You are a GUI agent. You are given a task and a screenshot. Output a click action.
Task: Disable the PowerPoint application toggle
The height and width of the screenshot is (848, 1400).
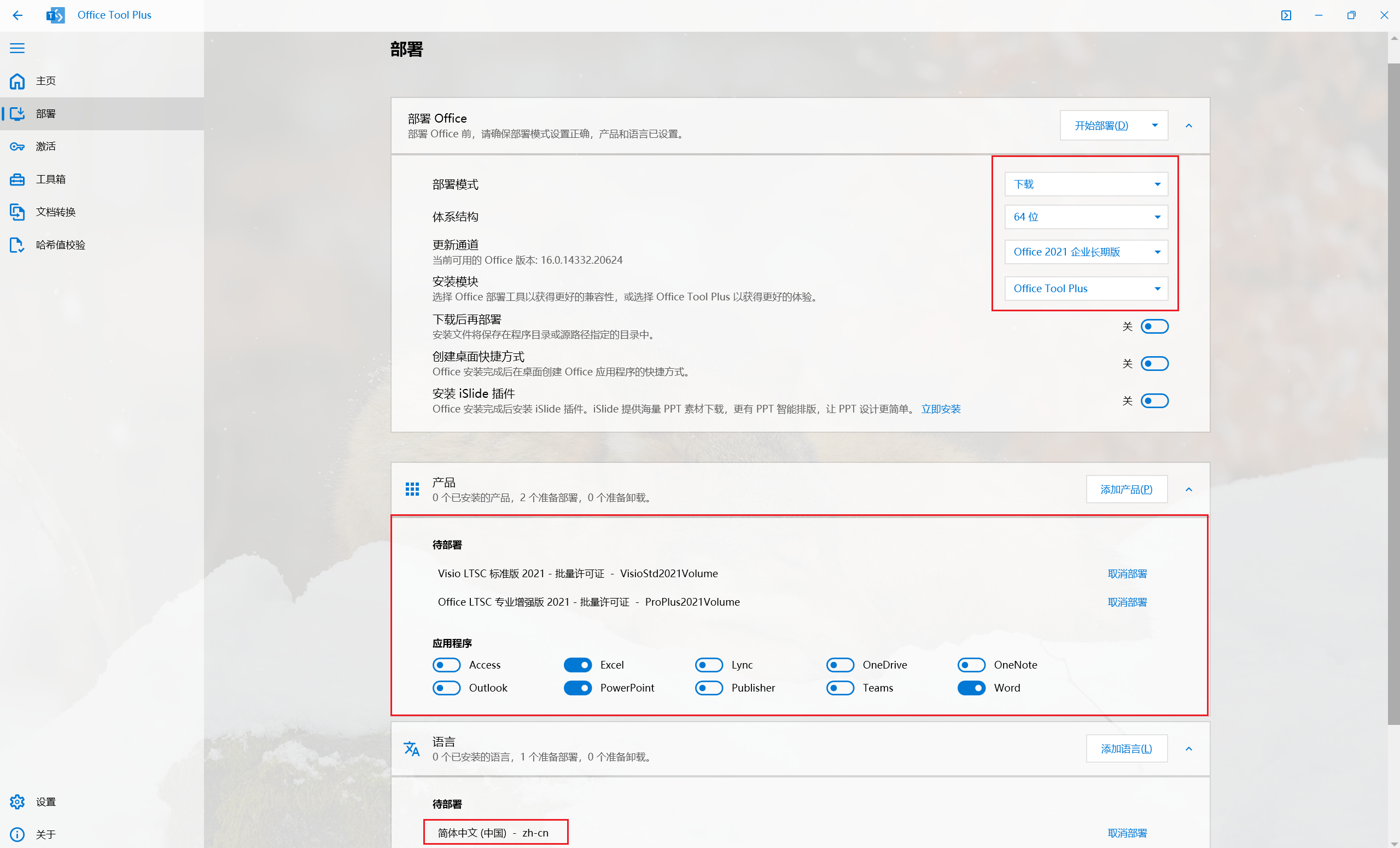point(577,688)
